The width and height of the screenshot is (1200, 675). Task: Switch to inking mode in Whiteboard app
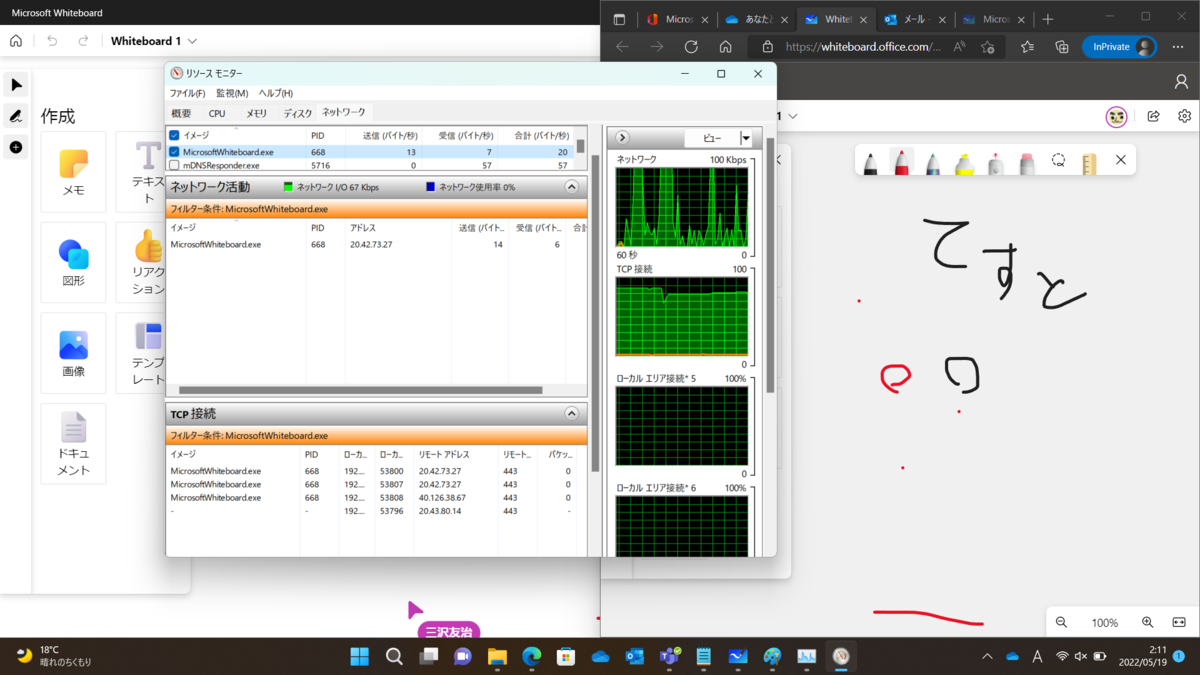[16, 116]
